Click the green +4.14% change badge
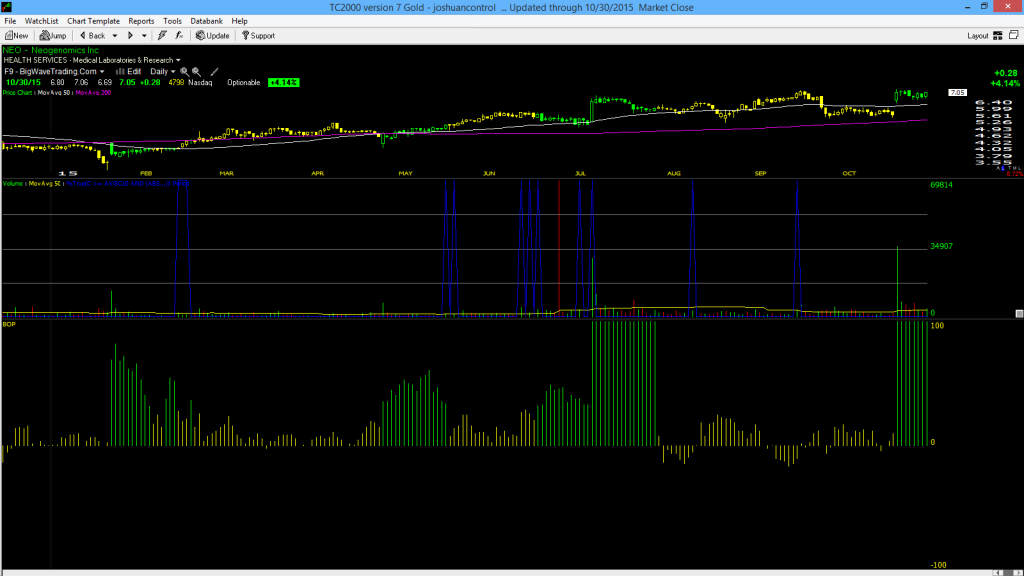This screenshot has height=576, width=1024. (283, 82)
